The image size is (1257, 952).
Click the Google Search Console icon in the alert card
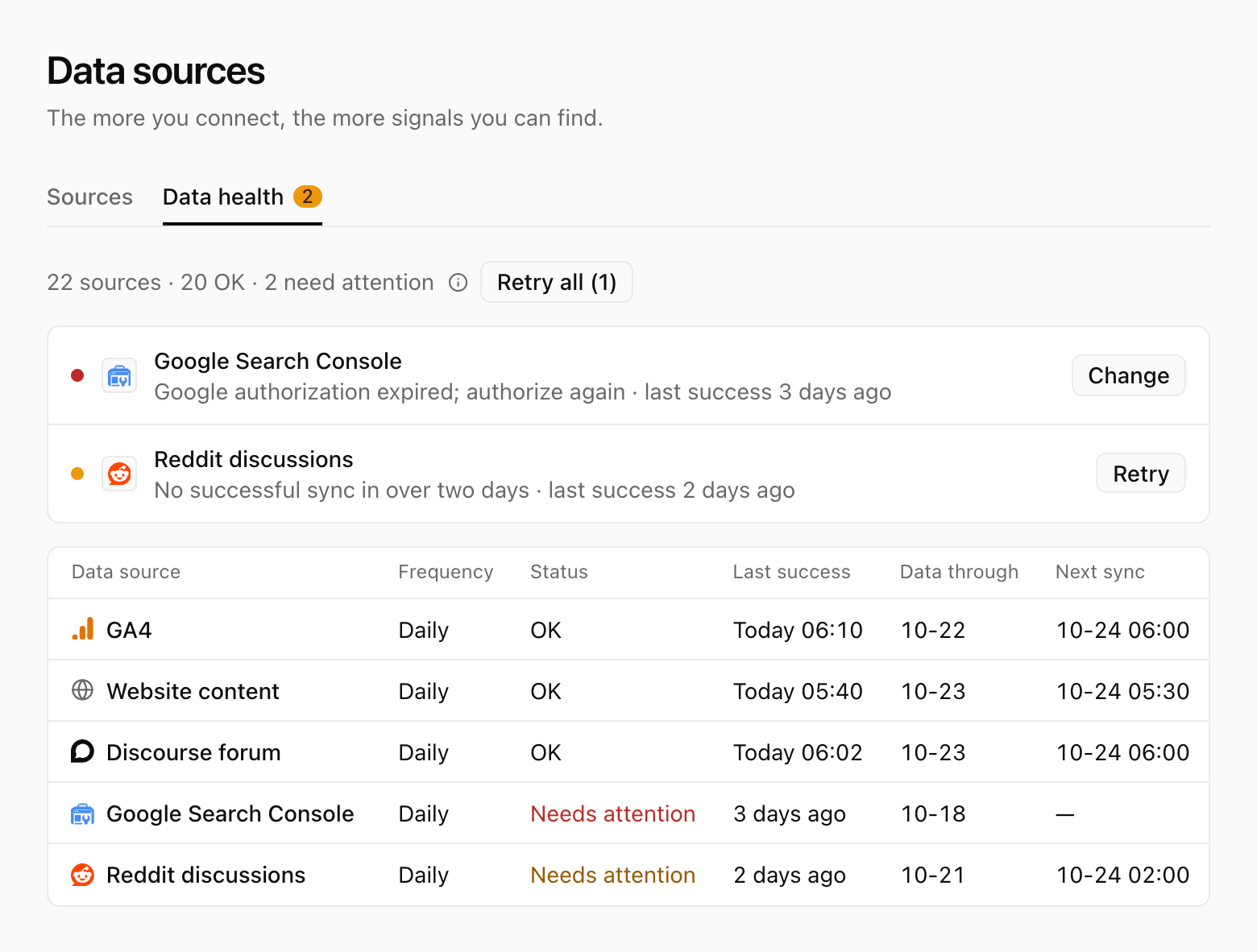click(119, 375)
